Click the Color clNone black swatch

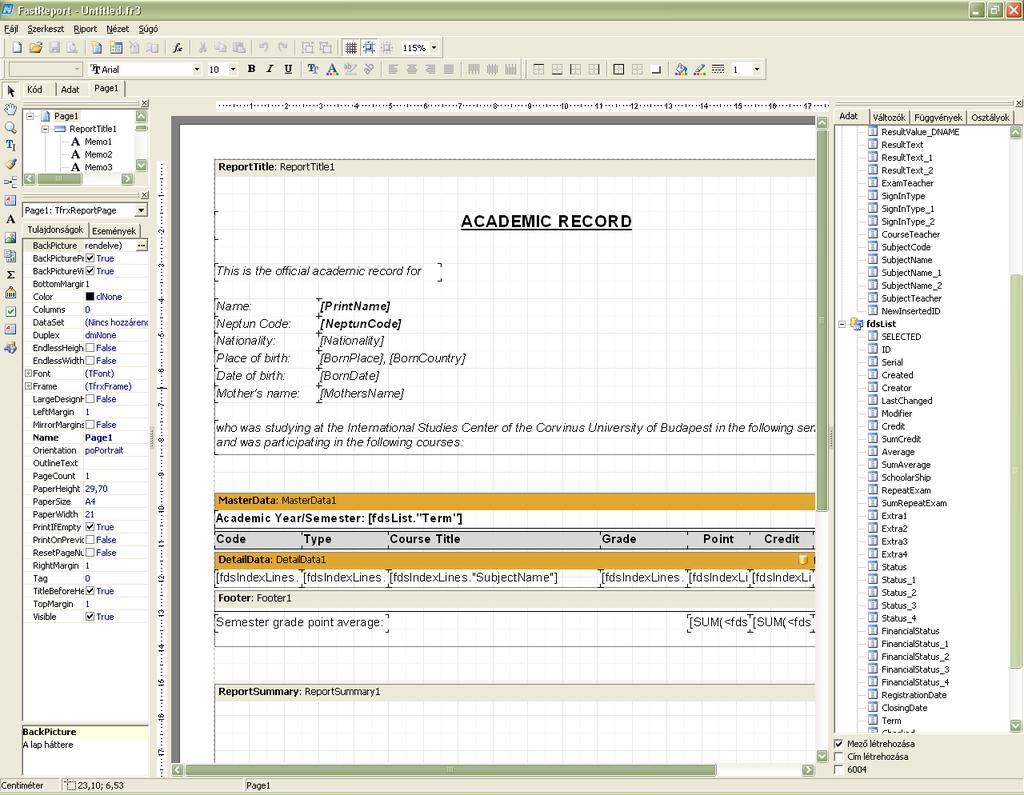click(90, 297)
